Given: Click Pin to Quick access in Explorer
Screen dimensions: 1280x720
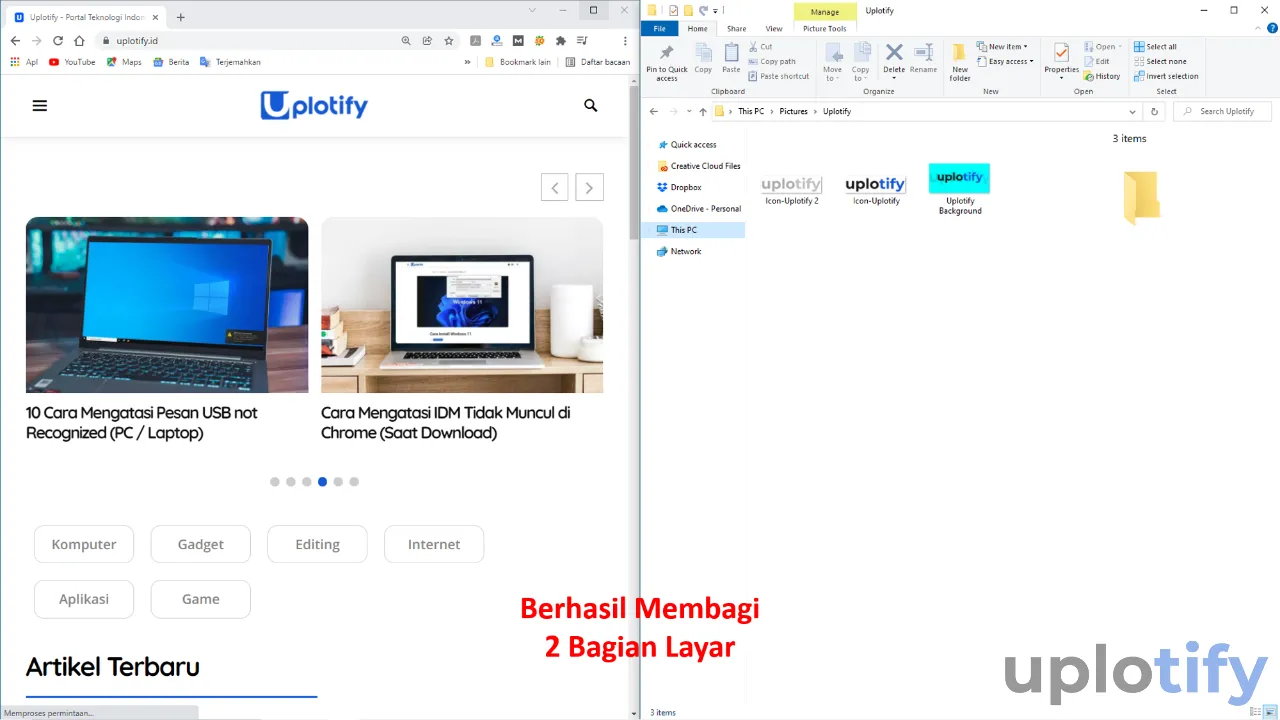Looking at the screenshot, I should tap(667, 61).
